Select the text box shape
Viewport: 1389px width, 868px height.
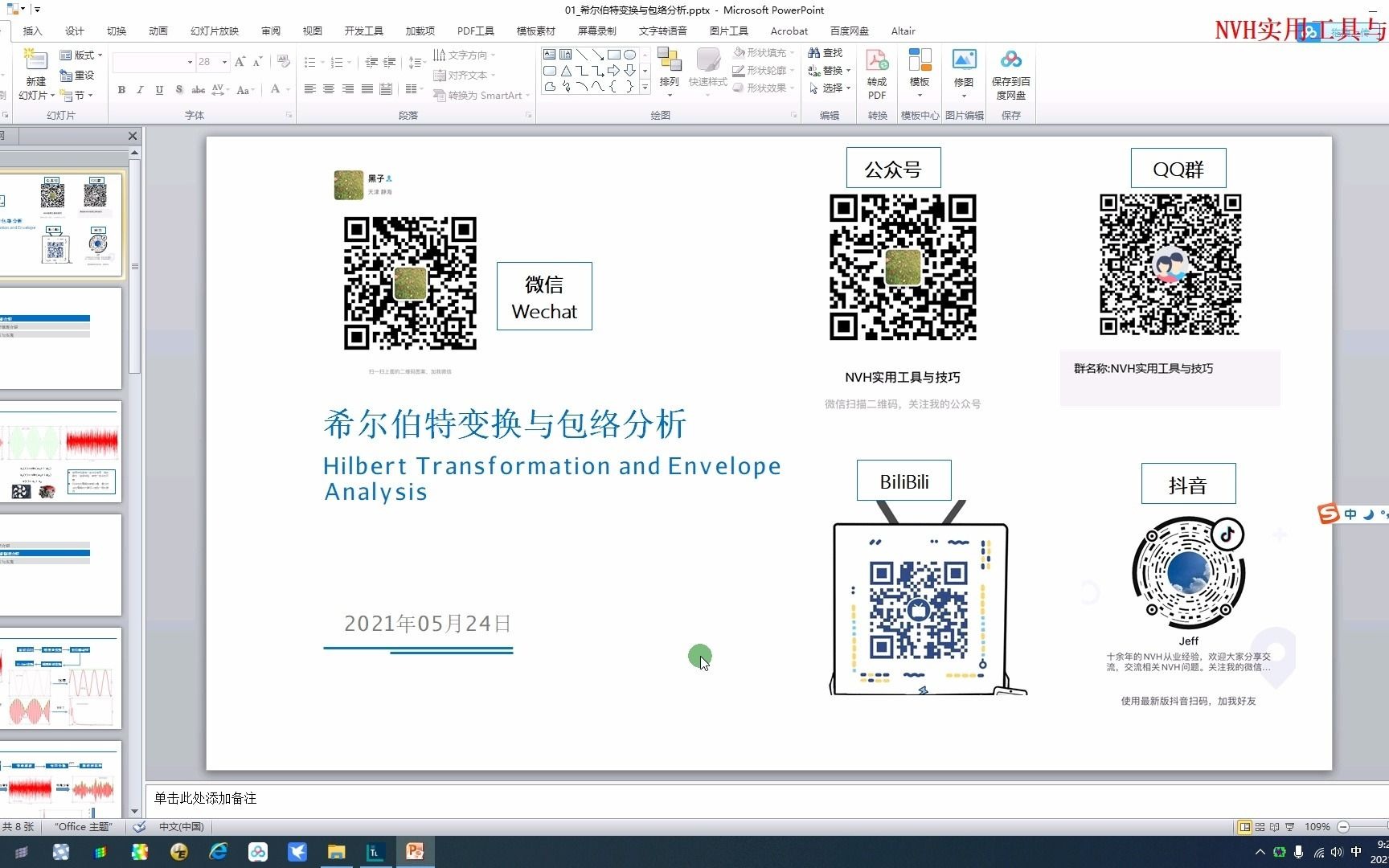(x=549, y=55)
